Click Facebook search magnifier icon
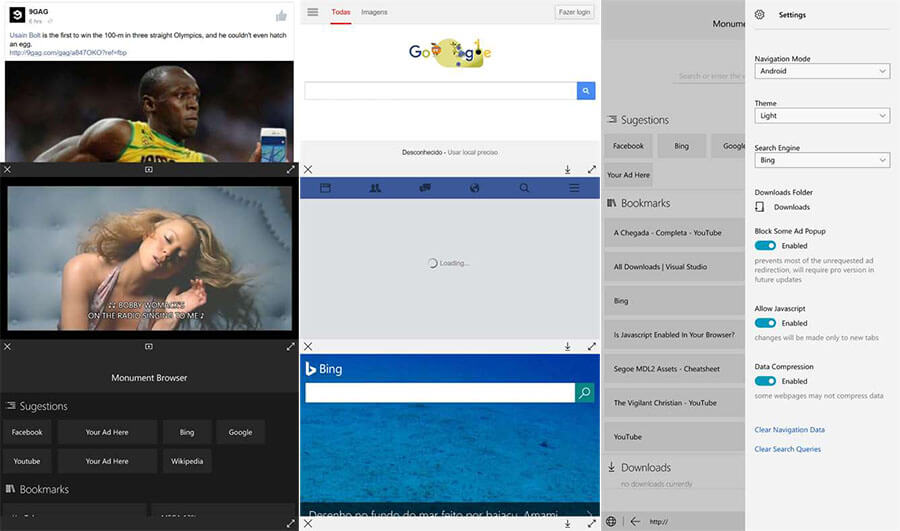Screen dimensions: 900x531 [x=524, y=188]
